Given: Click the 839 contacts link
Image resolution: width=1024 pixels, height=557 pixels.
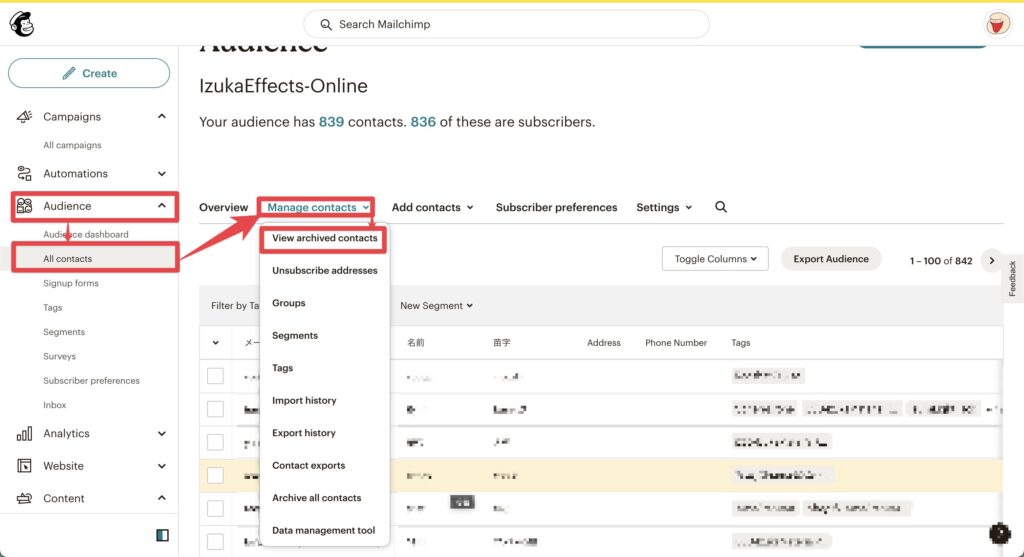Looking at the screenshot, I should (x=331, y=122).
